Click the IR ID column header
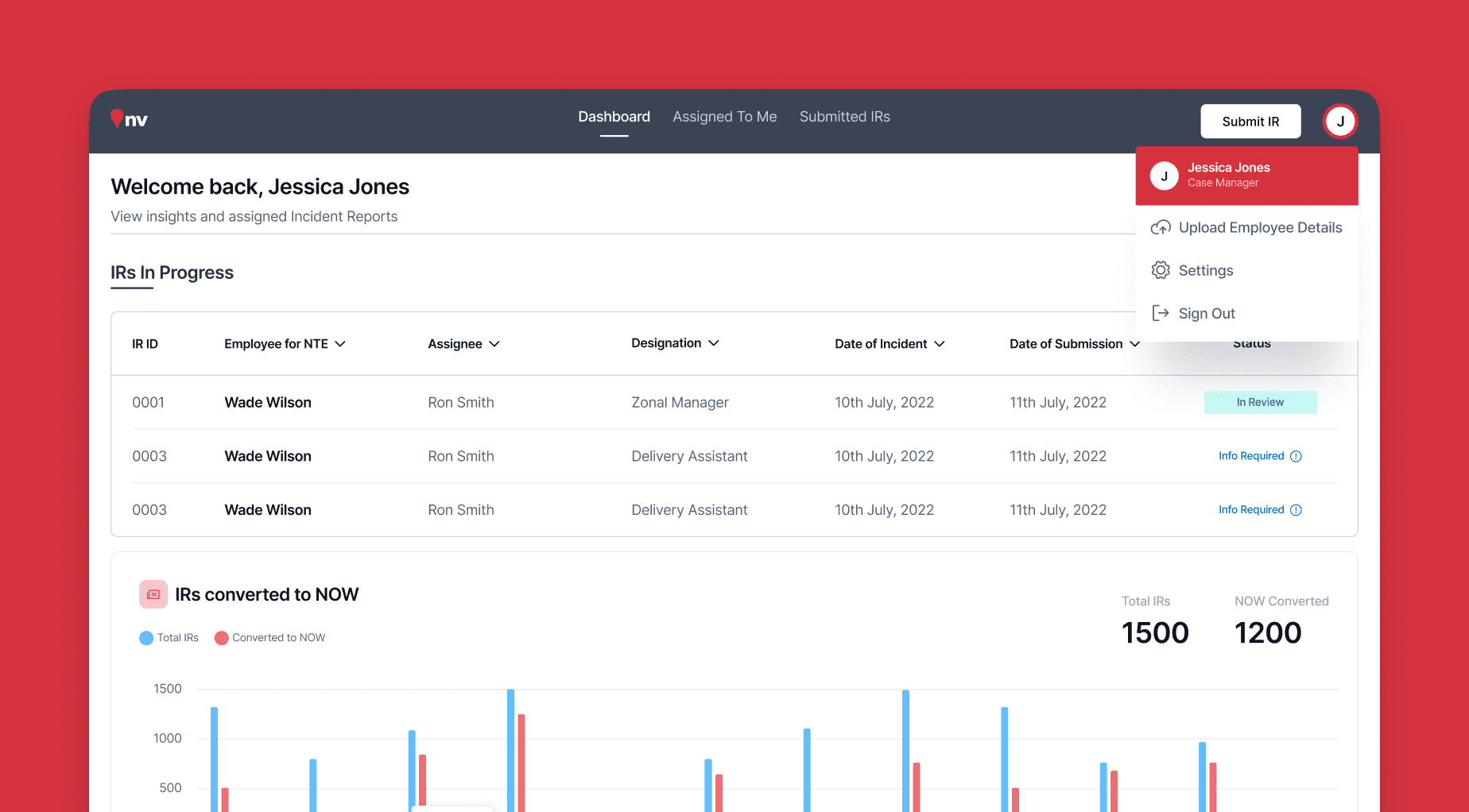The width and height of the screenshot is (1469, 812). click(x=145, y=344)
